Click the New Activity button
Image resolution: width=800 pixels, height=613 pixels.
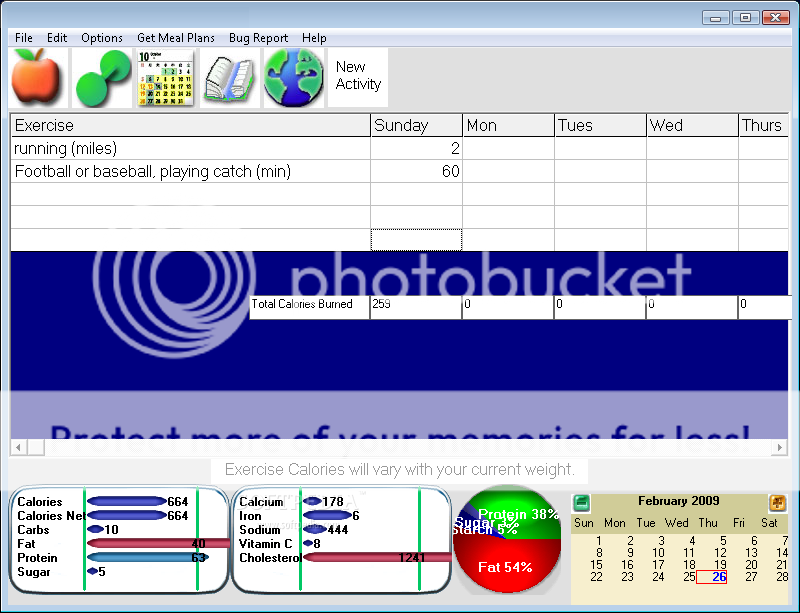pos(358,76)
